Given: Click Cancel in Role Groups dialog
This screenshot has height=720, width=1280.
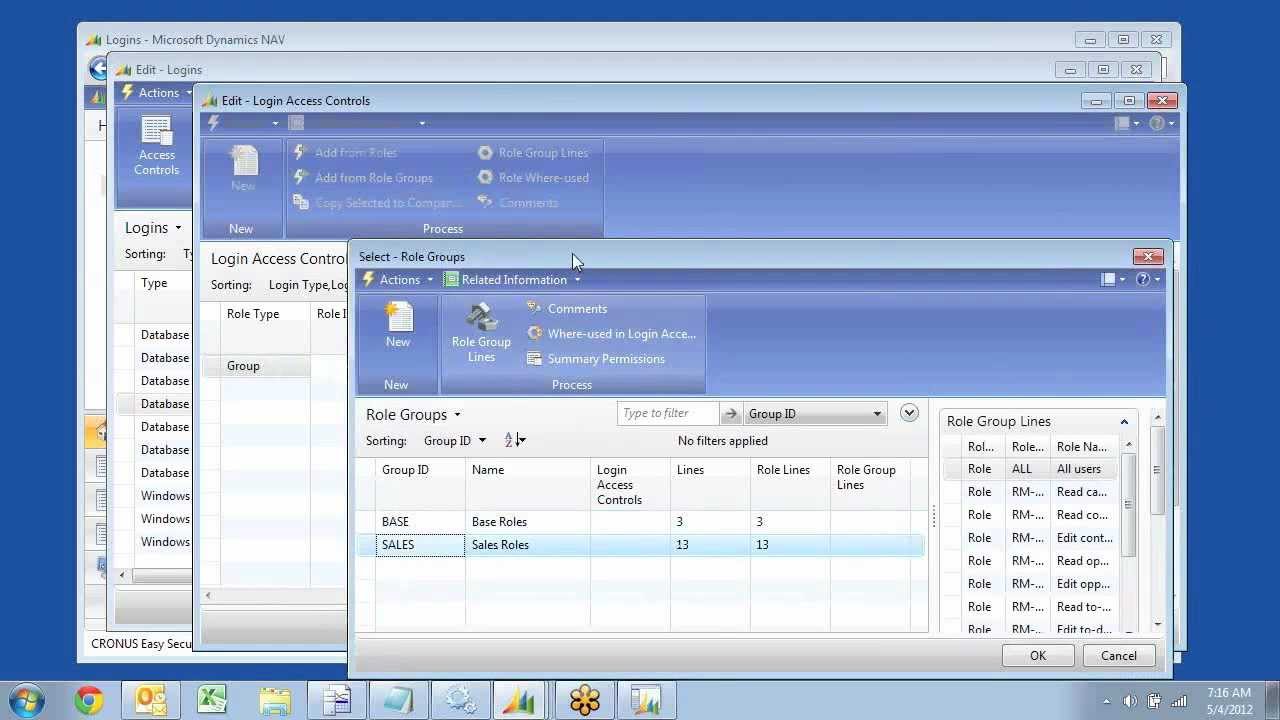Looking at the screenshot, I should (x=1119, y=656).
